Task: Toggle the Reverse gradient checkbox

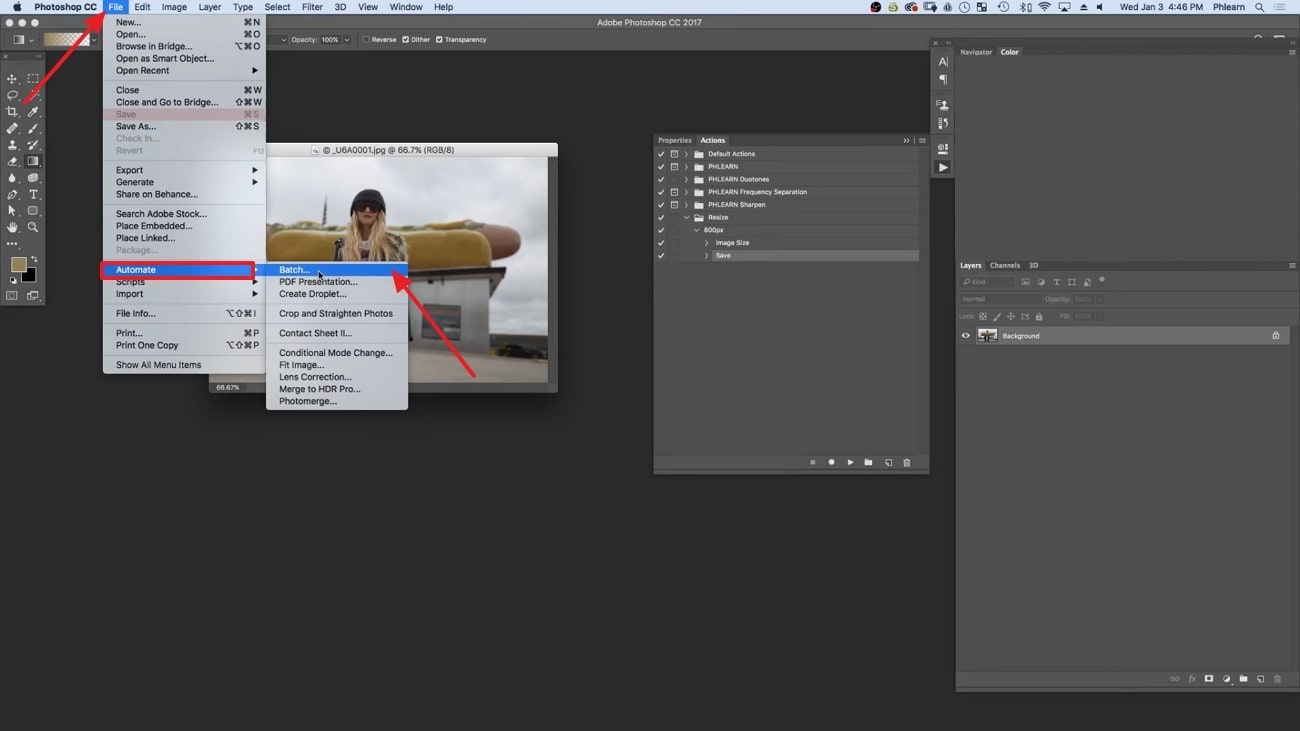Action: [x=366, y=40]
